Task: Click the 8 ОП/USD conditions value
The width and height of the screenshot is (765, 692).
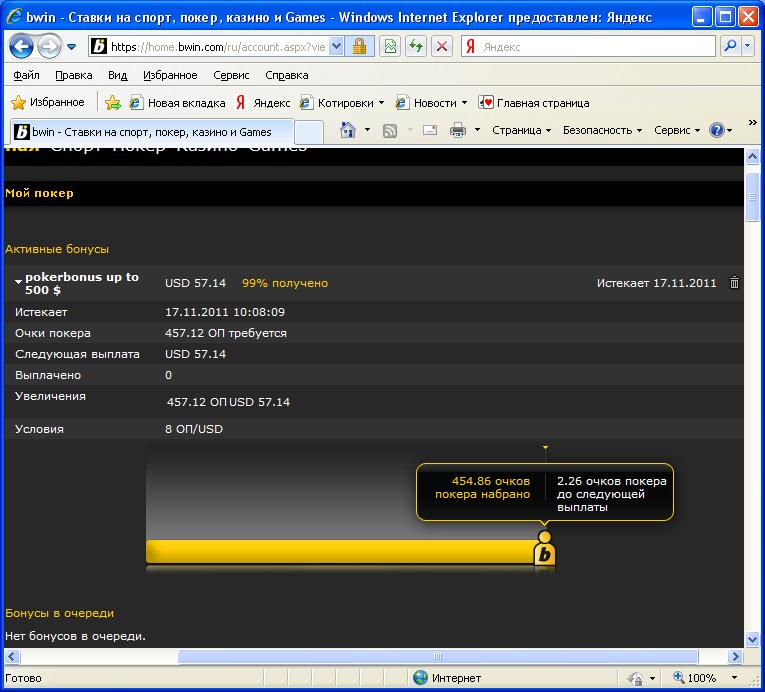Action: [194, 429]
